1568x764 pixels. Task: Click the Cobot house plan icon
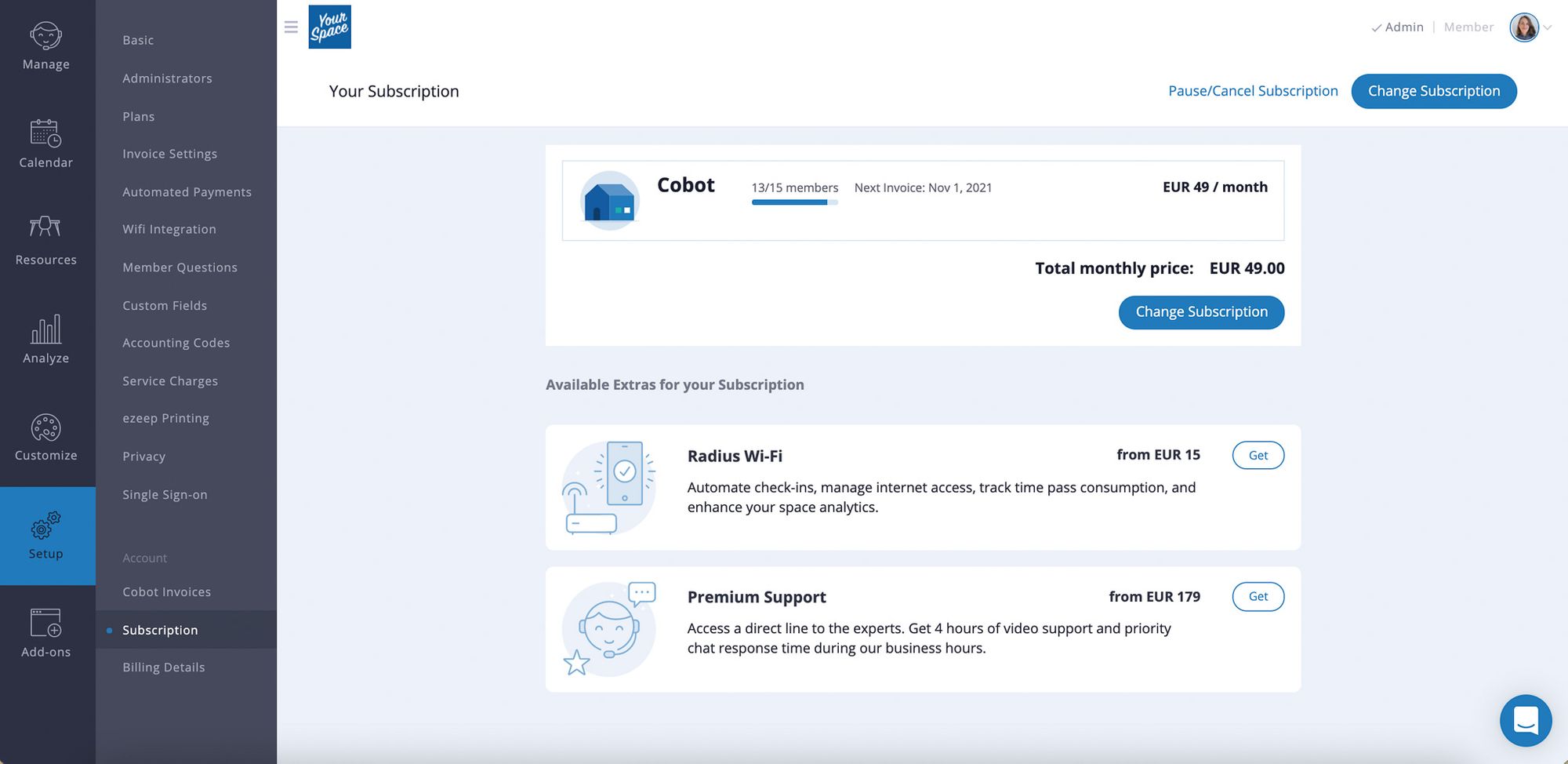(x=610, y=201)
